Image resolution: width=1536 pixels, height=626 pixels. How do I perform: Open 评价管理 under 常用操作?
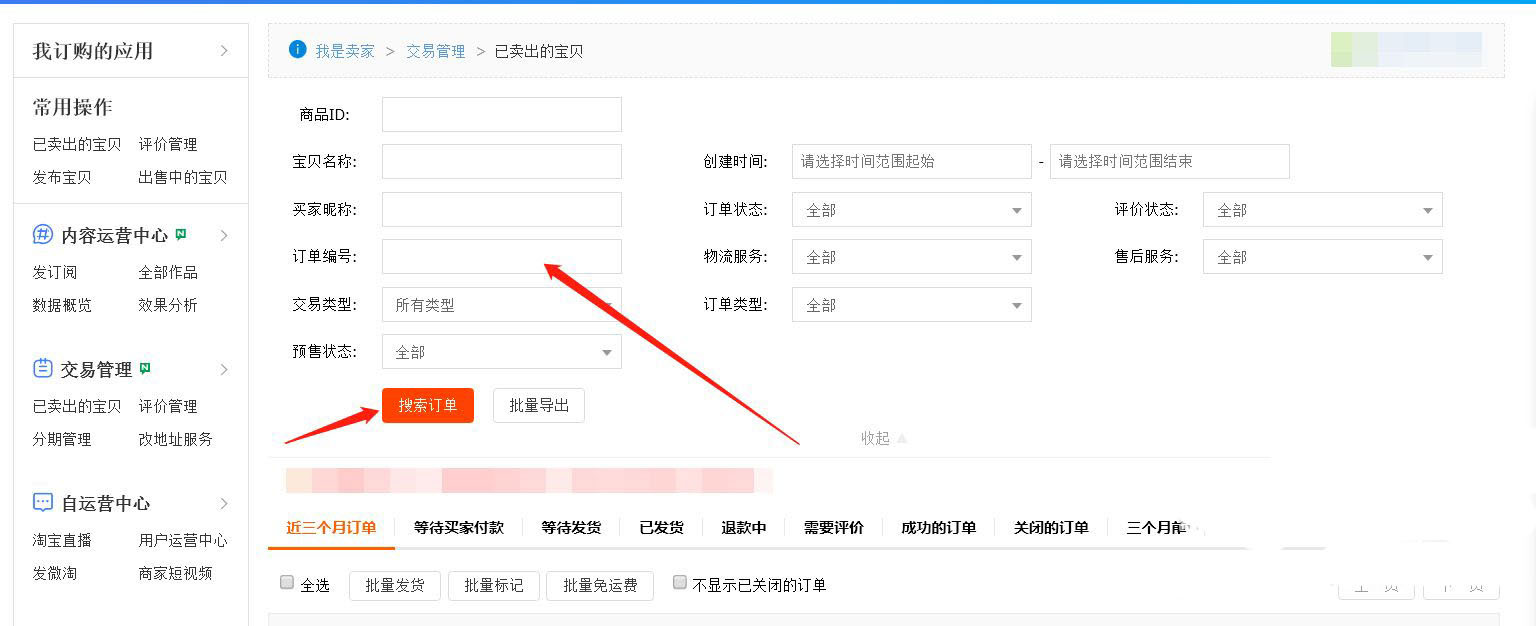(x=168, y=144)
